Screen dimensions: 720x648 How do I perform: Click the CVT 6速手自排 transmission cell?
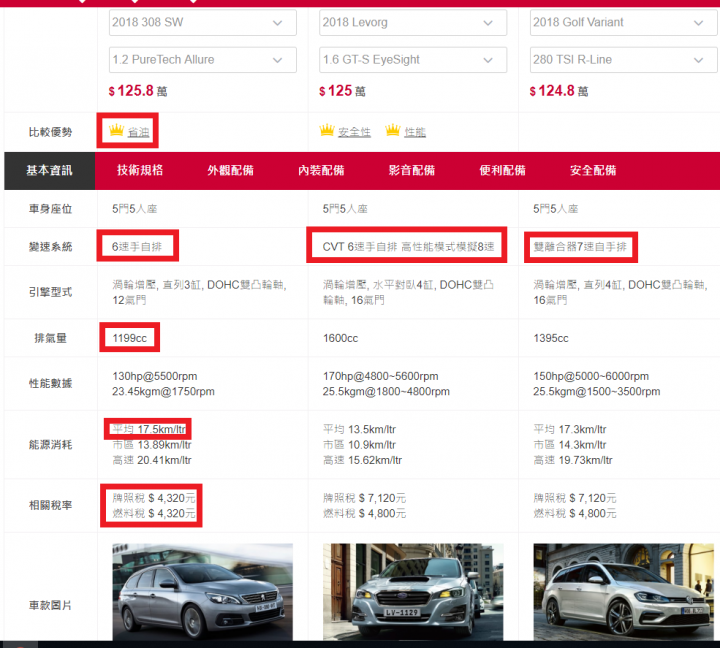(408, 247)
